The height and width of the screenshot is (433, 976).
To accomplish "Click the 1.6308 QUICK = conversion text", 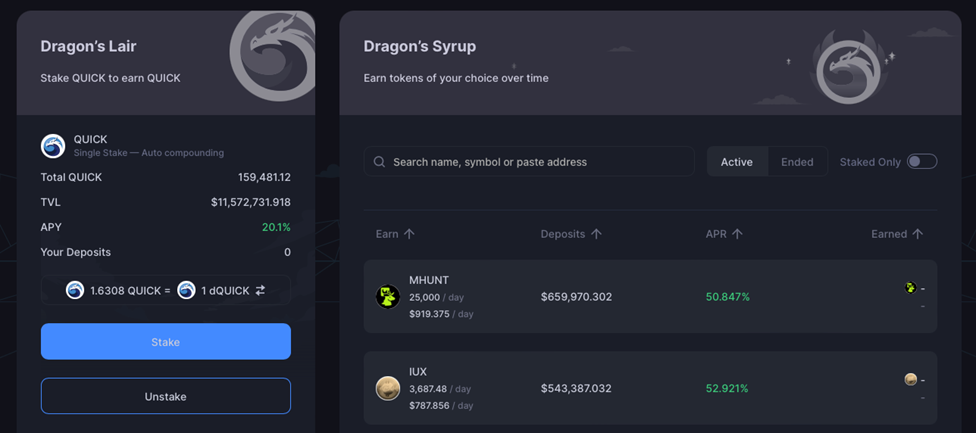I will tap(130, 291).
